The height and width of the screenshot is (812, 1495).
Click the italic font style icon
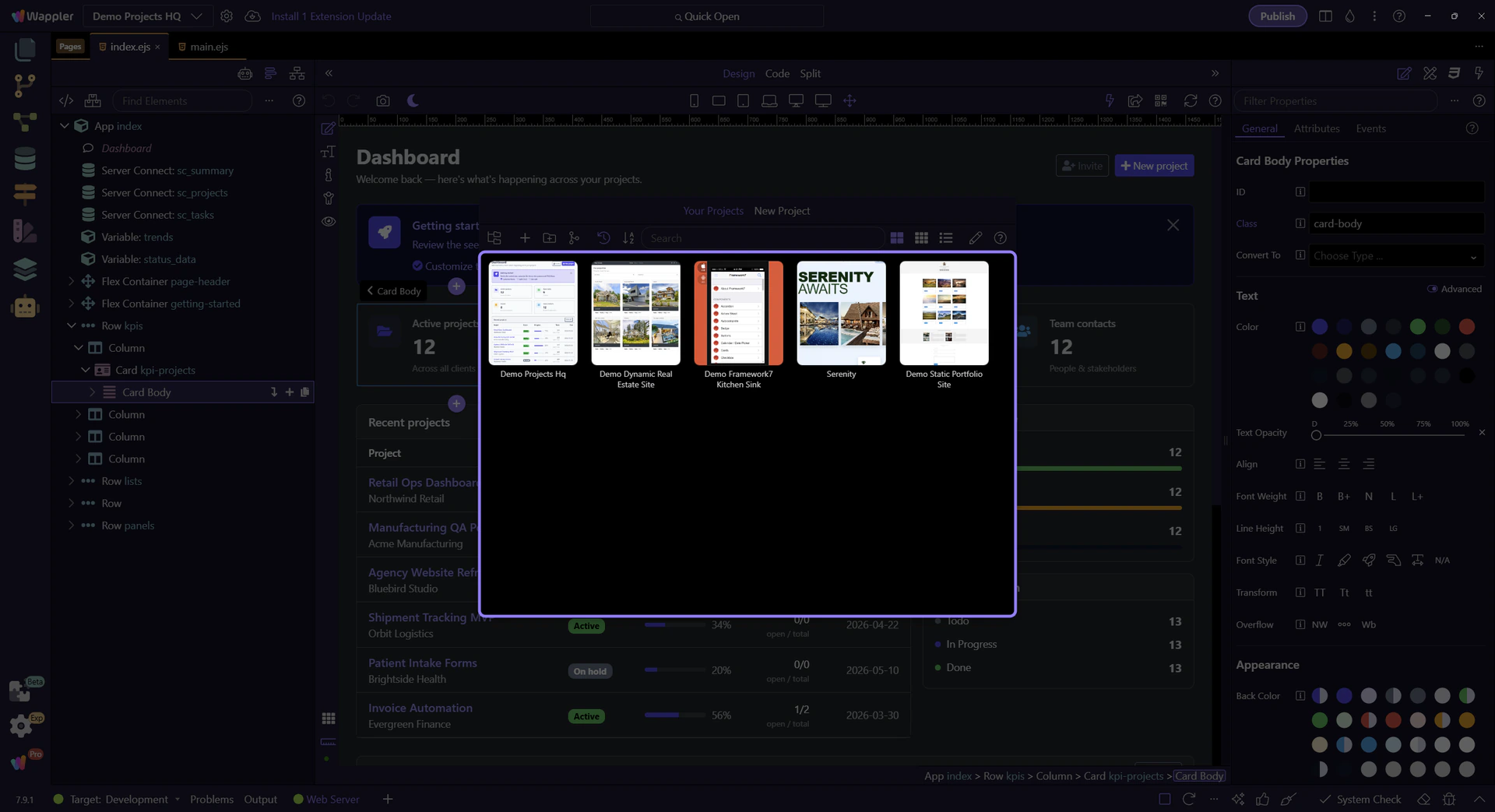coord(1319,561)
